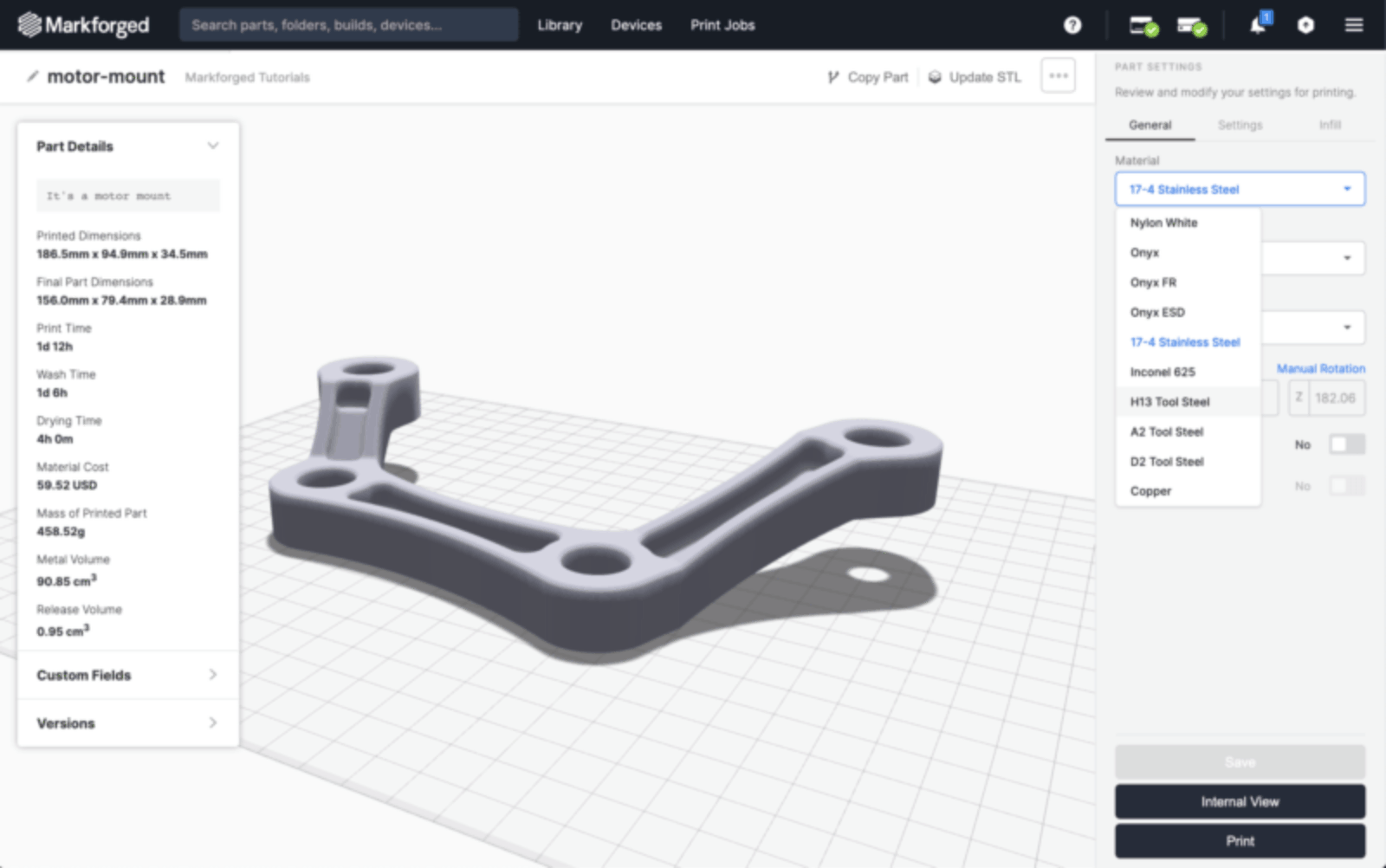The height and width of the screenshot is (868, 1386).
Task: Click the Internal View button
Action: pyautogui.click(x=1240, y=801)
